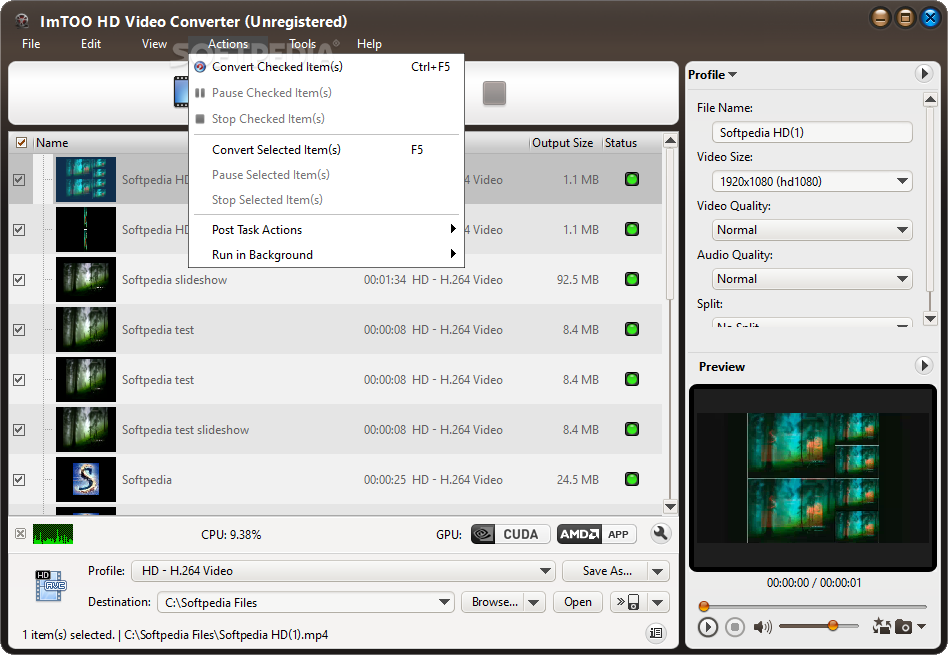This screenshot has height=655, width=948.
Task: Expand the Save As arrow dropdown
Action: click(x=658, y=571)
